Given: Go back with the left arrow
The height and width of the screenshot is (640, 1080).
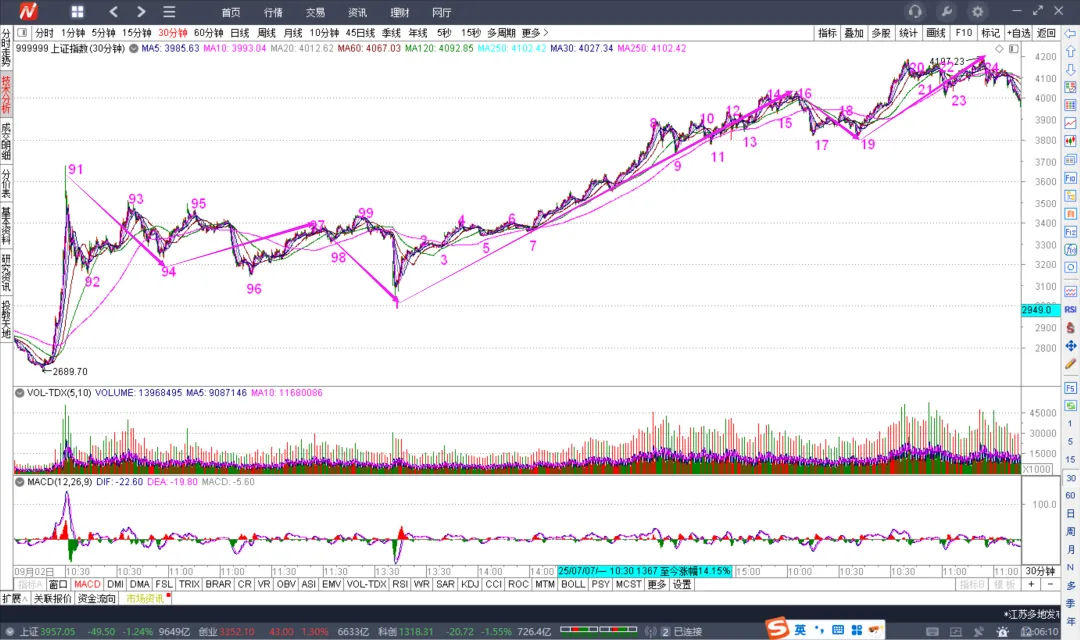Looking at the screenshot, I should (114, 12).
